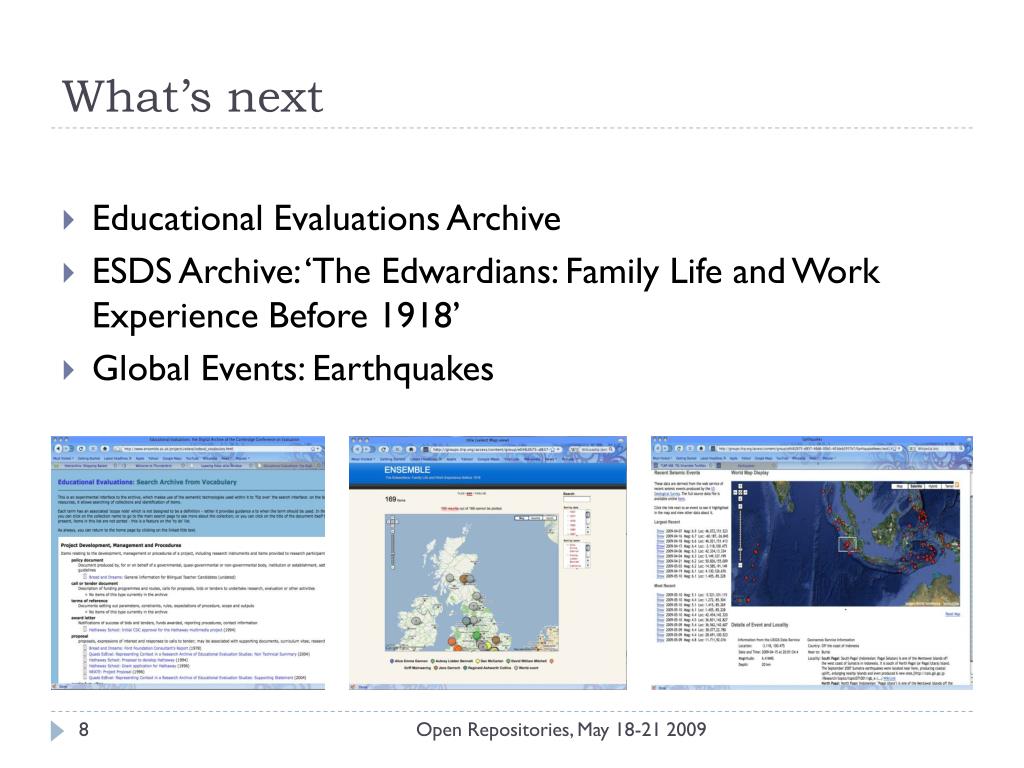Click 'World Map Display' heading in Earthquakes page
Screen dimensions: 1024x768
tap(750, 473)
